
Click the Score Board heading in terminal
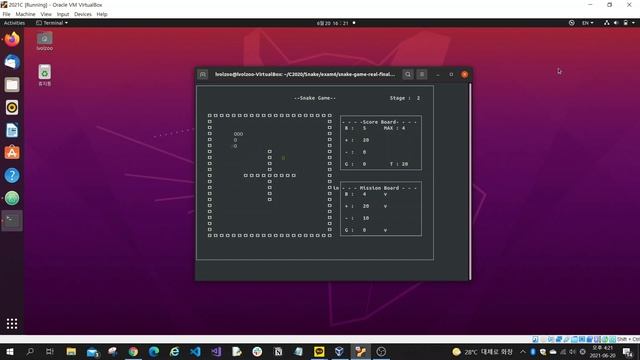[x=380, y=122]
